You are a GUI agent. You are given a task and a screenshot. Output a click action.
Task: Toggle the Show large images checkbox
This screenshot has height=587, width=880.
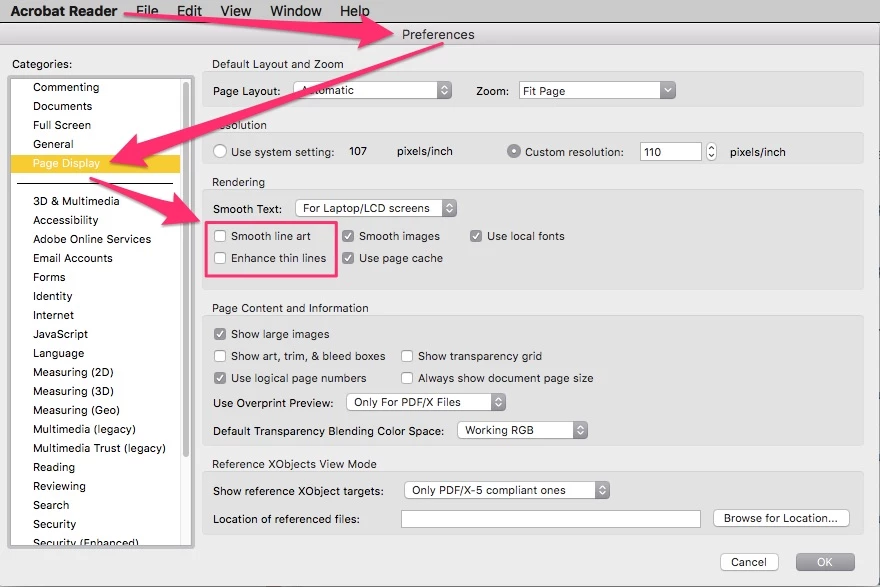click(x=220, y=334)
